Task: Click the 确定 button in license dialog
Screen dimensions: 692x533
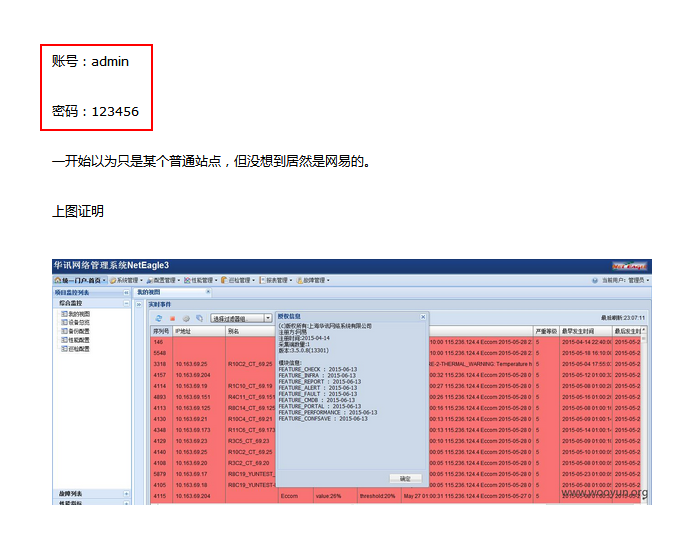Action: (x=405, y=478)
